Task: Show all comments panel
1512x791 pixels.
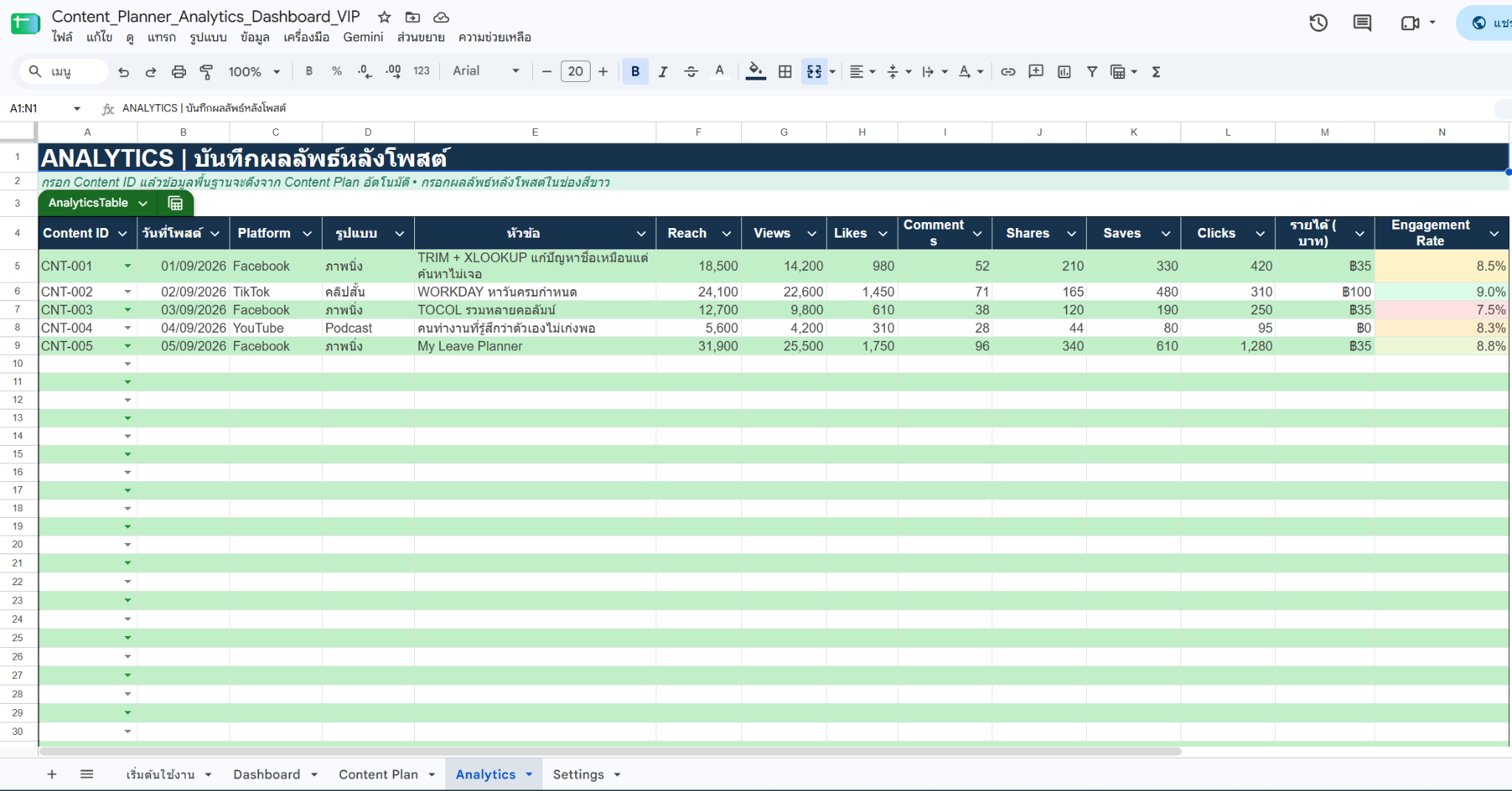Action: 1362,23
